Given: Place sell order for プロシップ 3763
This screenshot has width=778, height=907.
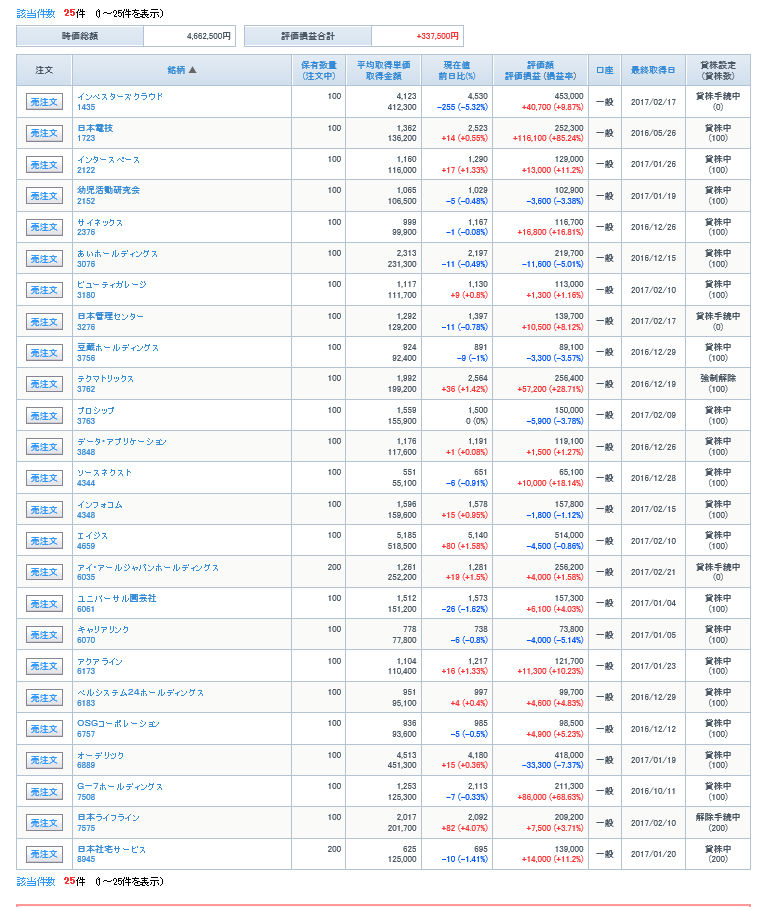Looking at the screenshot, I should click(45, 415).
